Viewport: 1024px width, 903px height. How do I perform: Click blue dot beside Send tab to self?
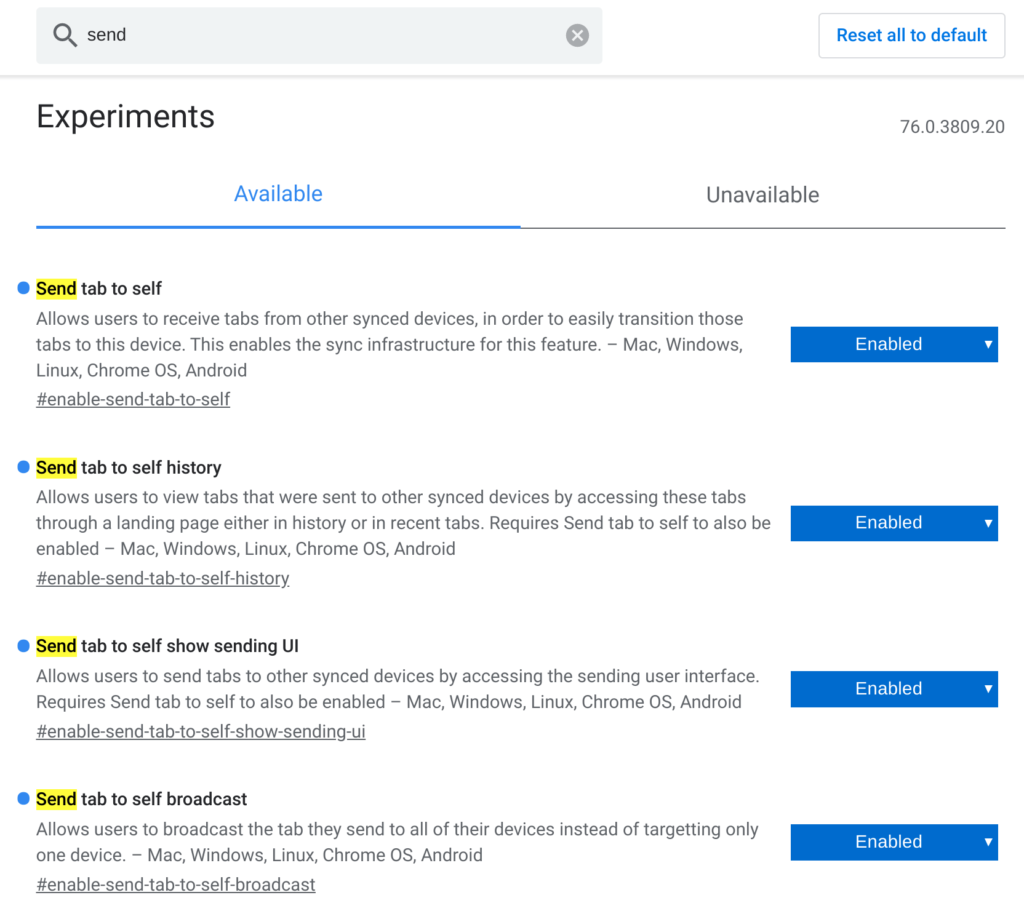(24, 288)
